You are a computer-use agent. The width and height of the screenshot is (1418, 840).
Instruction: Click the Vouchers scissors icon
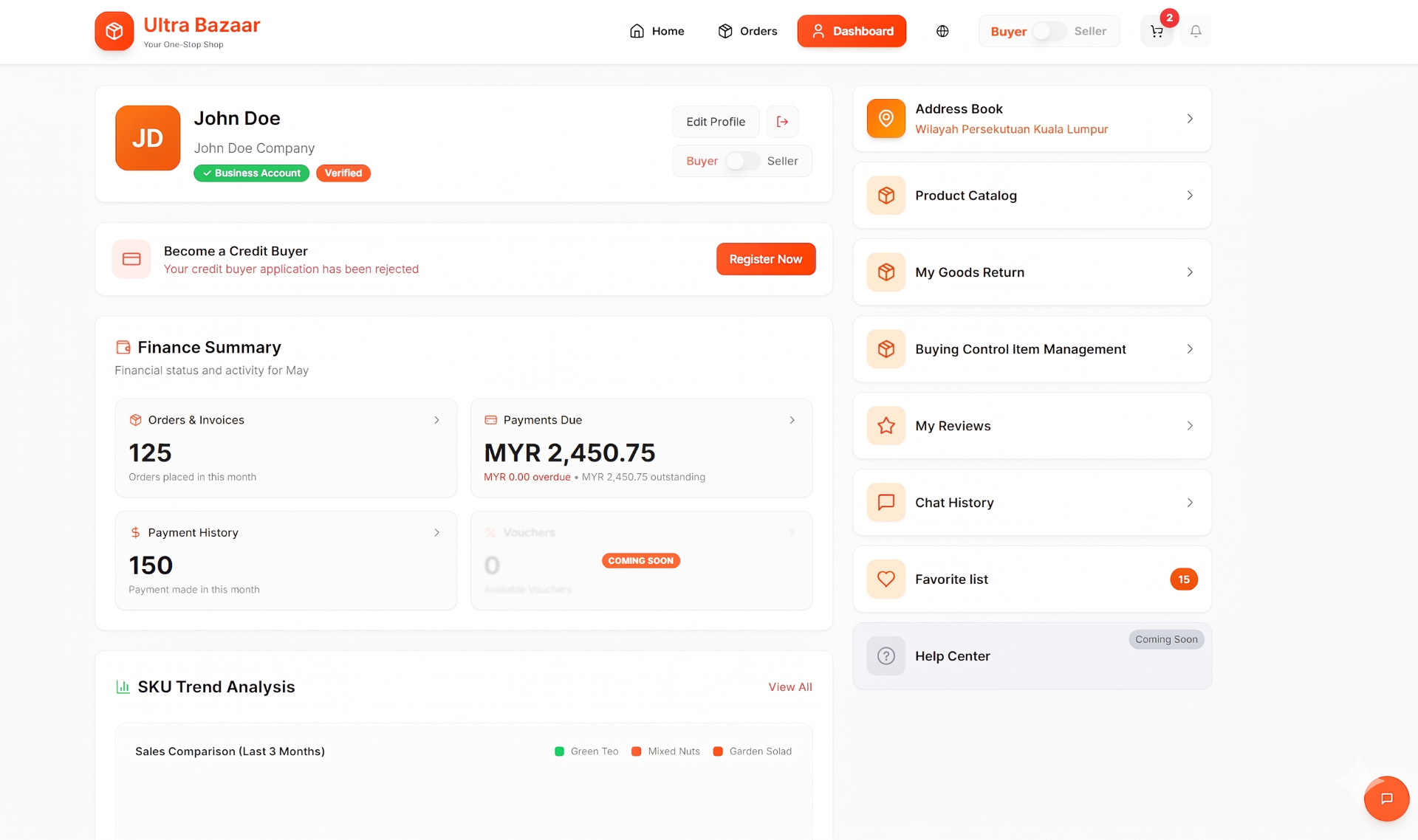490,533
